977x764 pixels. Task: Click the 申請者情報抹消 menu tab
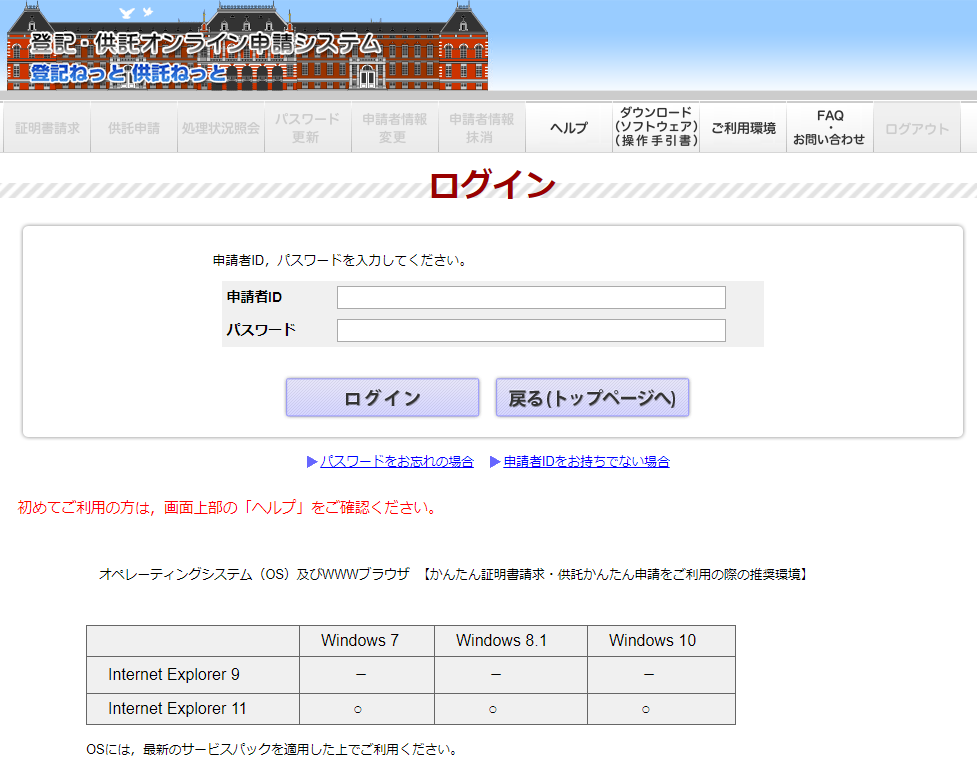pos(481,128)
